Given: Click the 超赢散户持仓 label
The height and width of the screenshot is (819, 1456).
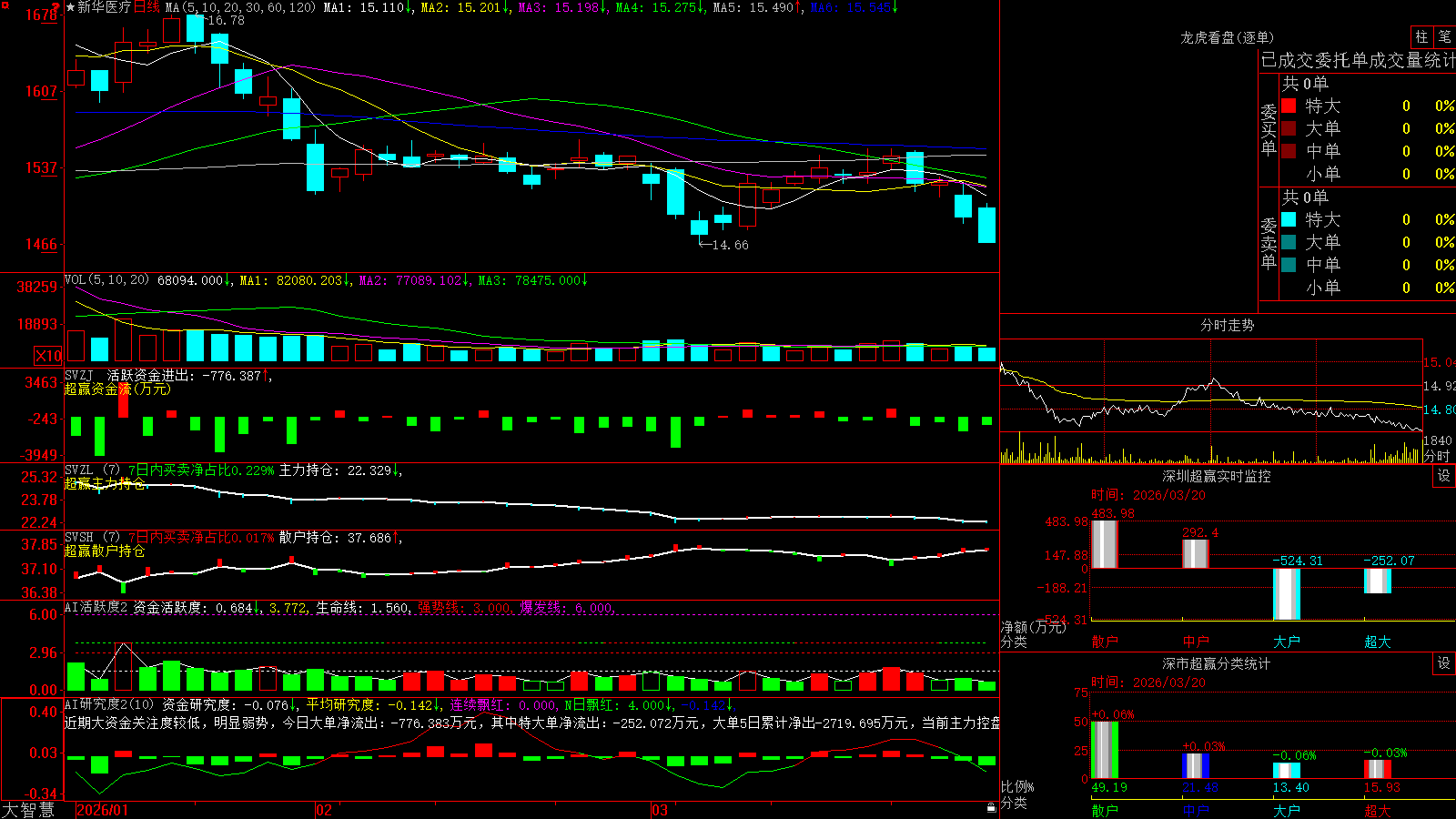Looking at the screenshot, I should [105, 551].
